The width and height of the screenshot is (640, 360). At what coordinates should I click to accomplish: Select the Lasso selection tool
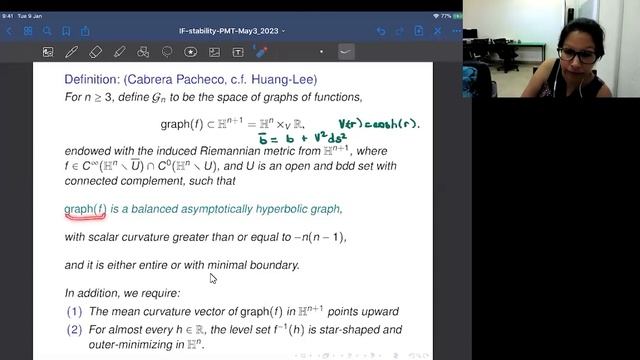point(167,52)
